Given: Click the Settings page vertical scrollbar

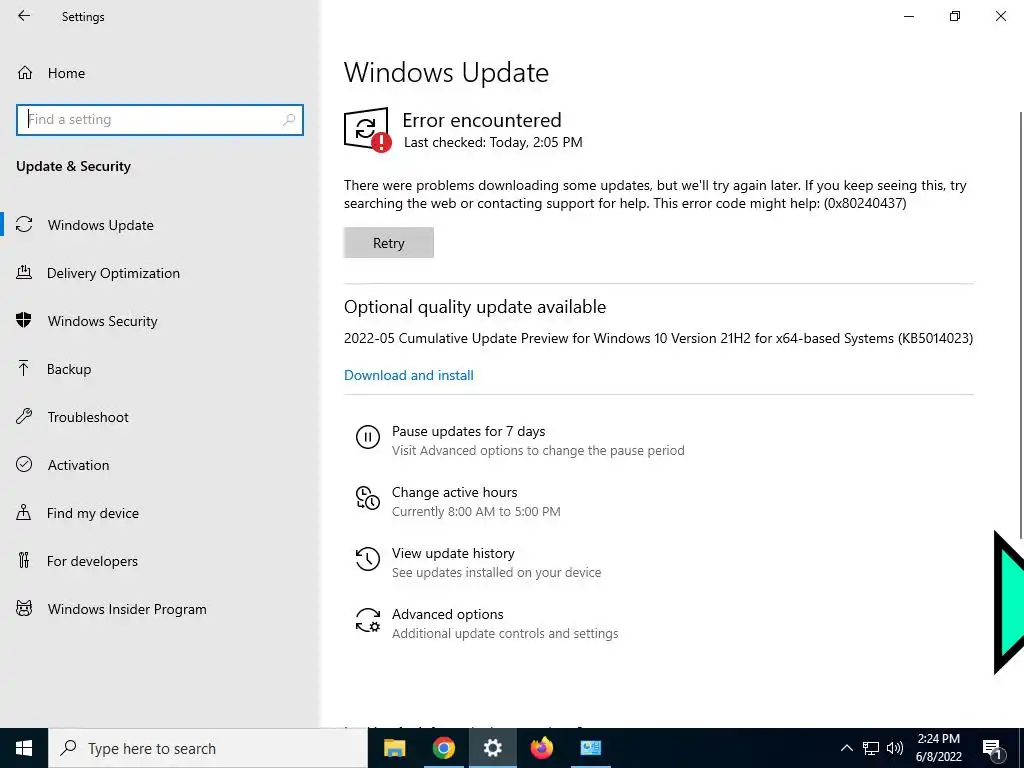Looking at the screenshot, I should coord(1020,327).
